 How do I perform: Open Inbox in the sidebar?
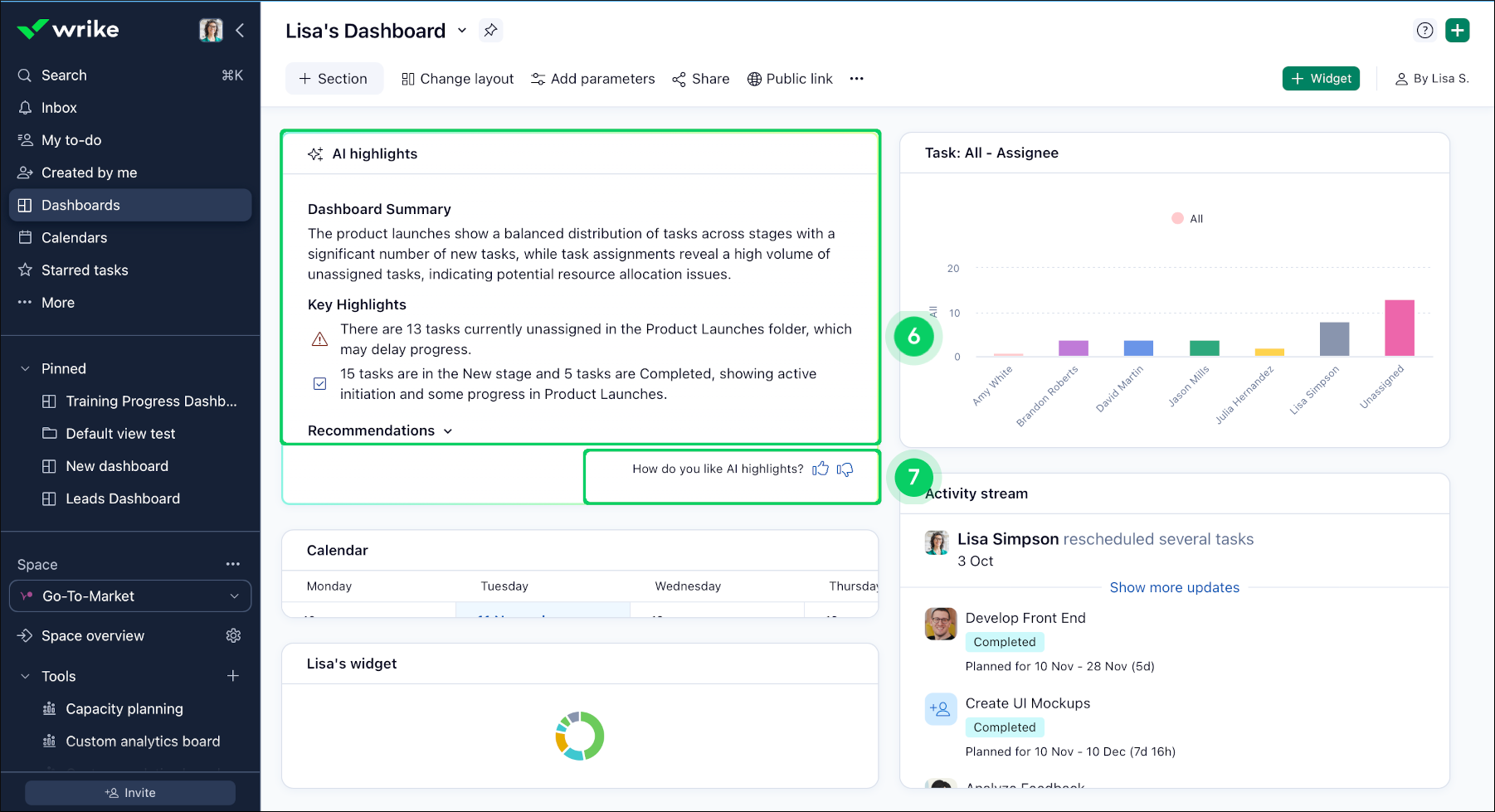[x=59, y=108]
